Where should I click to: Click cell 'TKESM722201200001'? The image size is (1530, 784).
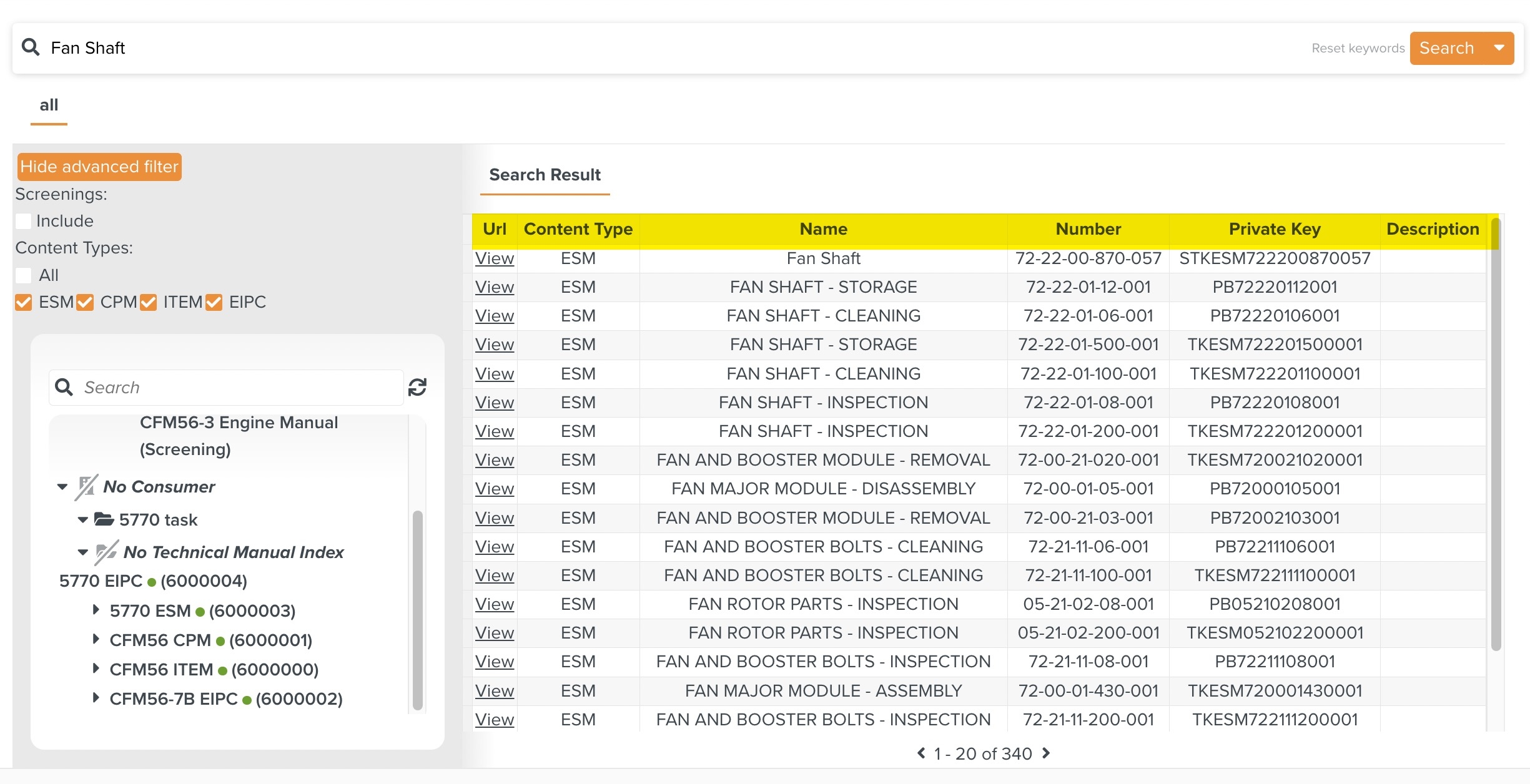pos(1275,431)
